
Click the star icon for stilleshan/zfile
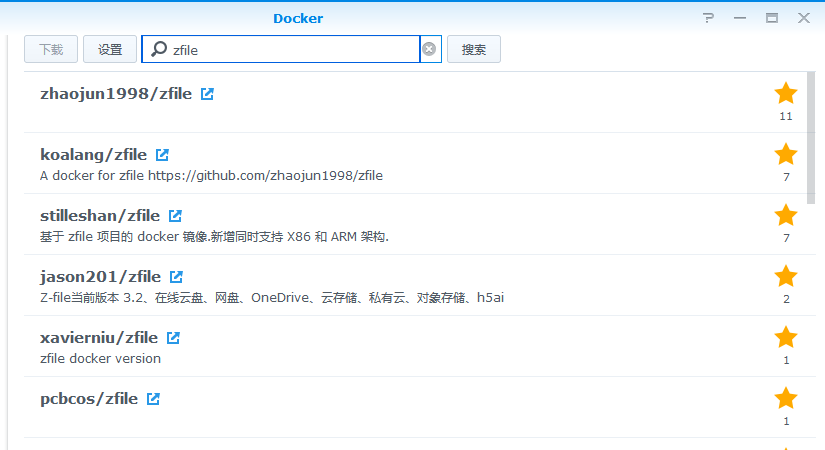(786, 215)
